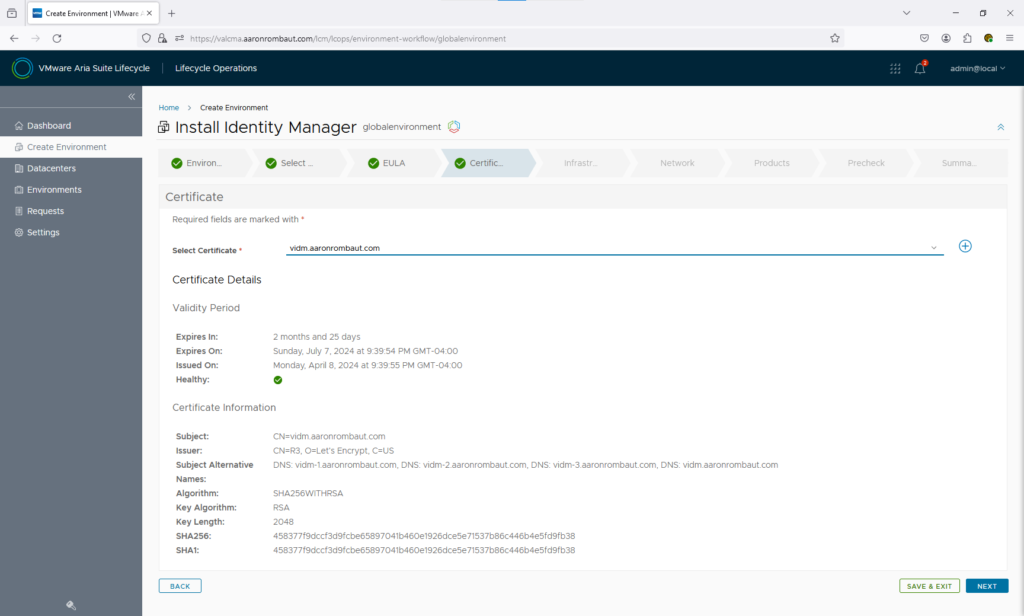Click the Home breadcrumb link
Viewport: 1024px width, 616px height.
tap(169, 107)
